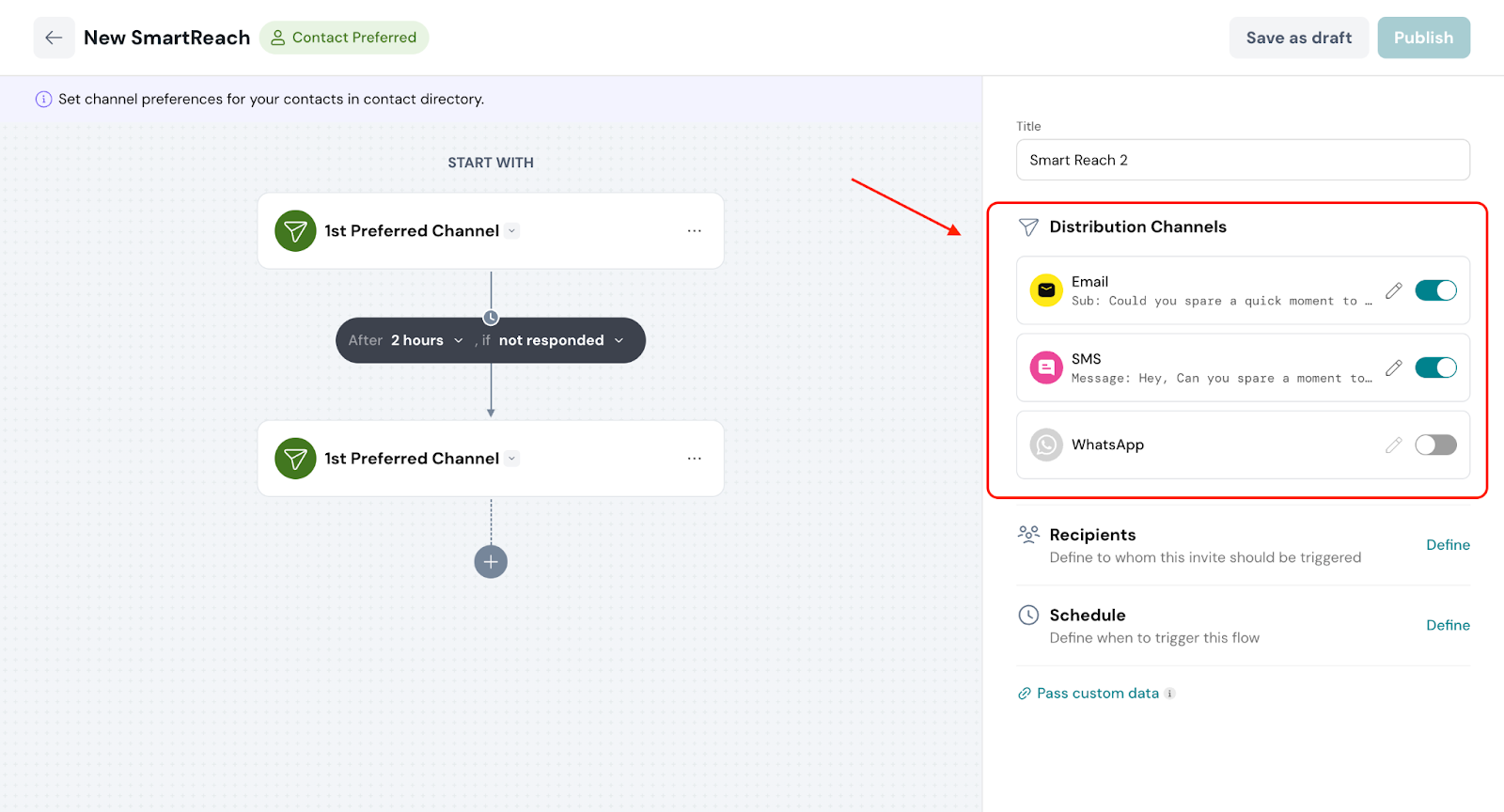1504x812 pixels.
Task: Add a step with the plus button
Action: pyautogui.click(x=491, y=562)
